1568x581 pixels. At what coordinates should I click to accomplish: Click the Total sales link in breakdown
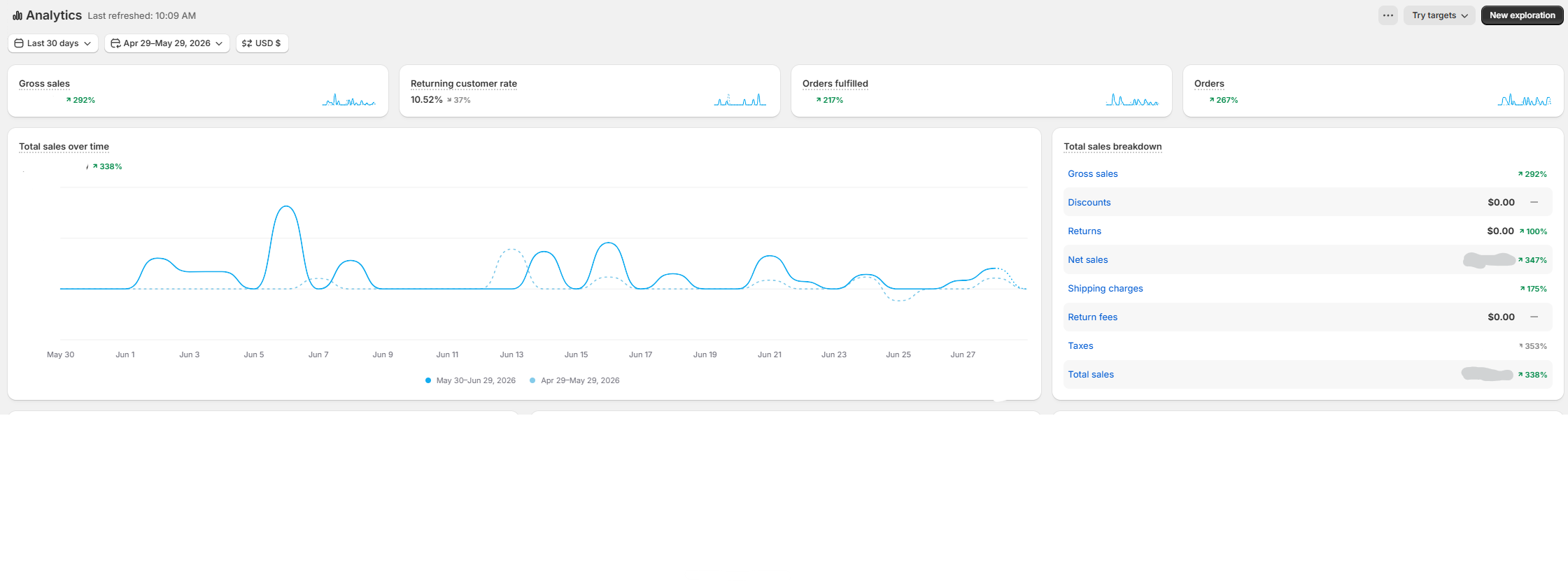(1091, 375)
